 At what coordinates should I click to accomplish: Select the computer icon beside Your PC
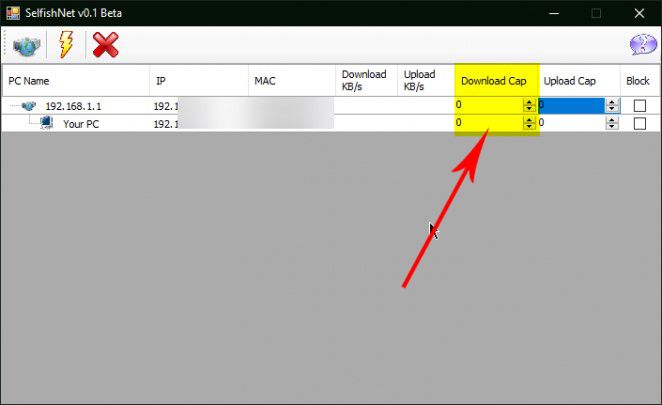pos(46,123)
